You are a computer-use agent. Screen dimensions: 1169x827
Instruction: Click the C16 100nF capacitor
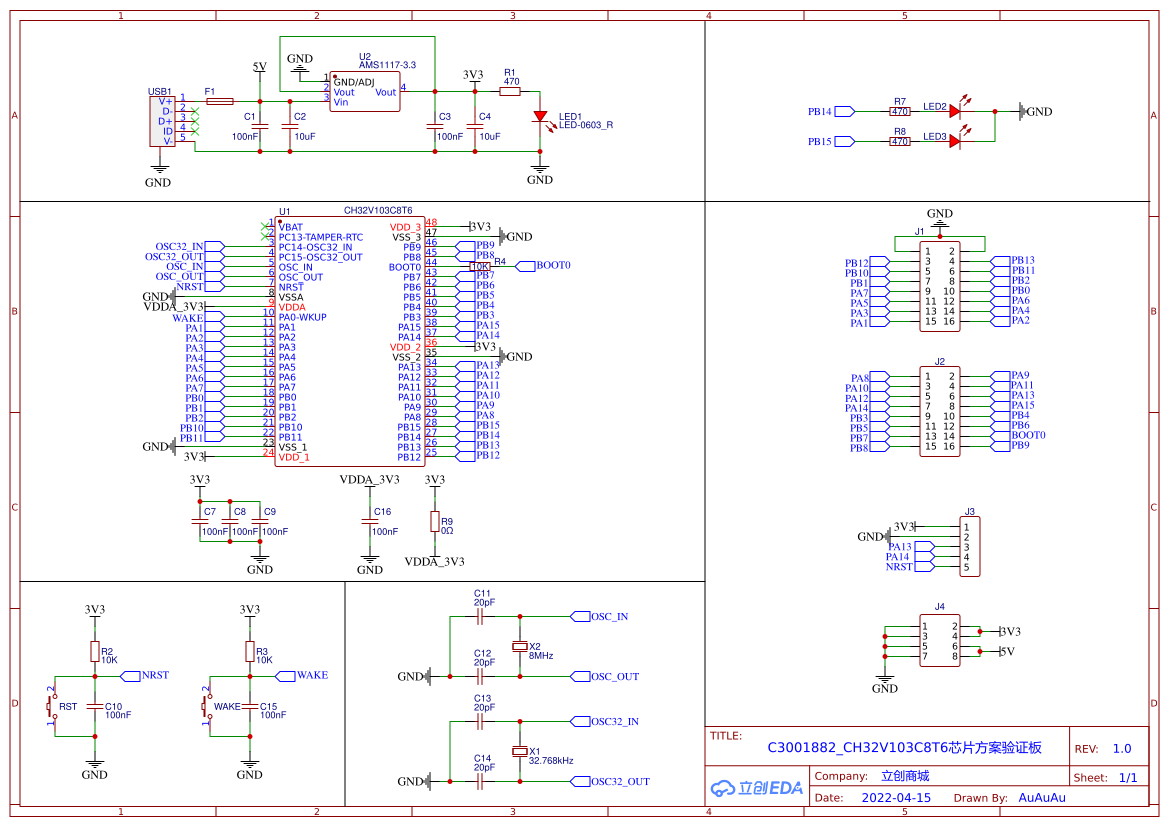click(x=370, y=522)
